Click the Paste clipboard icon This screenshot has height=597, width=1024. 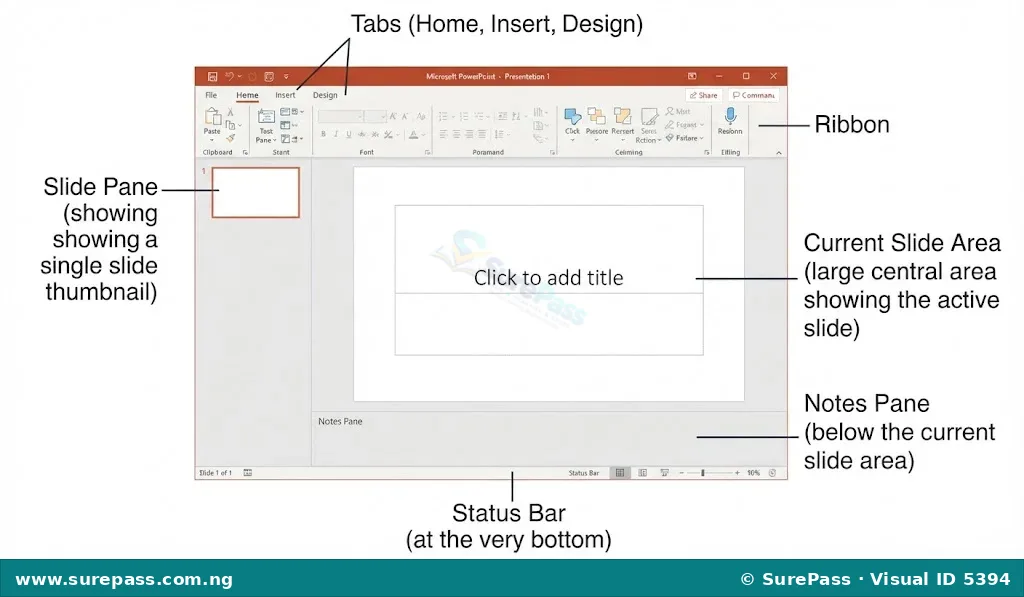(x=212, y=117)
